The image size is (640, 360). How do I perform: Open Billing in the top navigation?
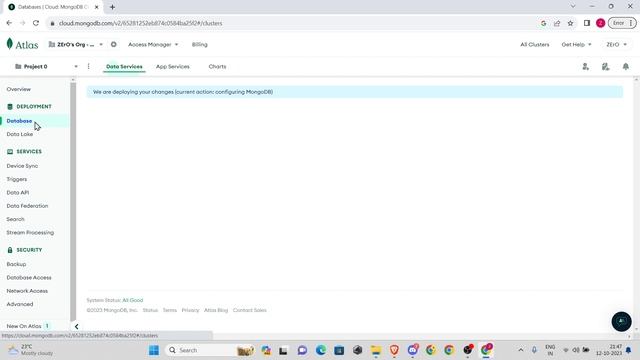click(x=200, y=44)
